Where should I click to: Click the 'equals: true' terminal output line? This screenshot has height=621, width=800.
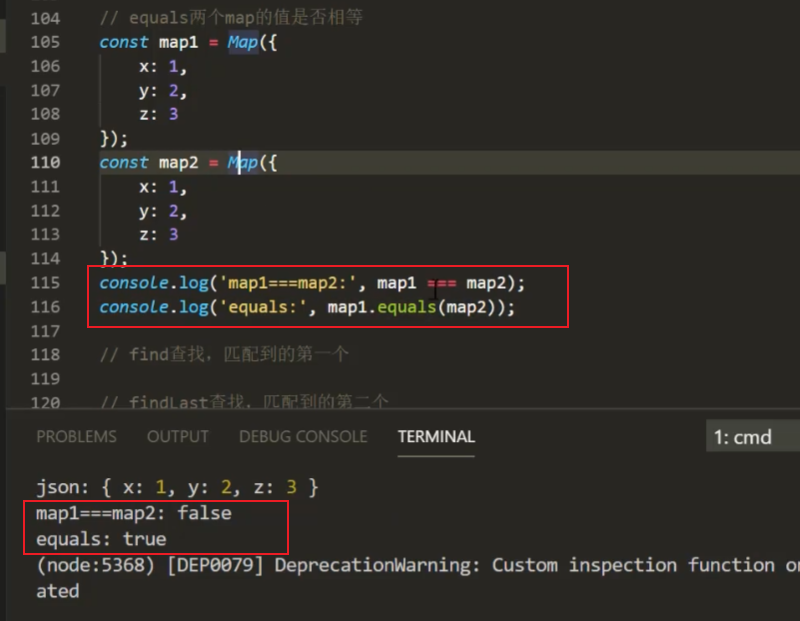click(101, 539)
